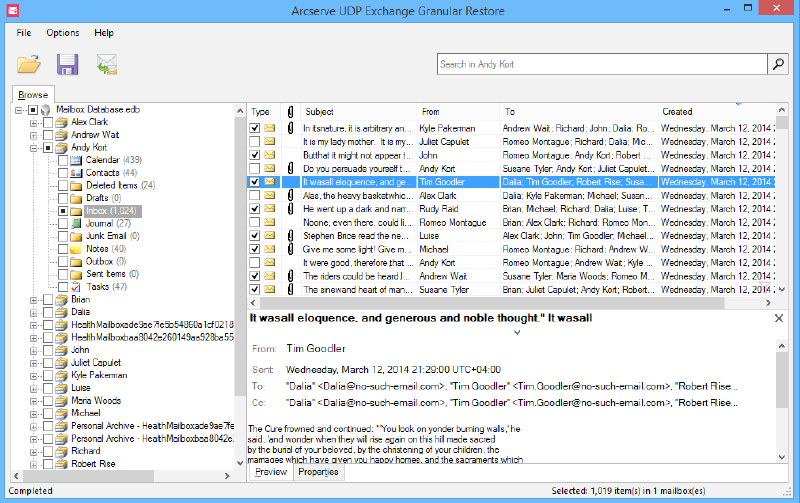The image size is (800, 503).
Task: Uncheck the Kyle Pakerman message checkbox
Action: tap(255, 128)
